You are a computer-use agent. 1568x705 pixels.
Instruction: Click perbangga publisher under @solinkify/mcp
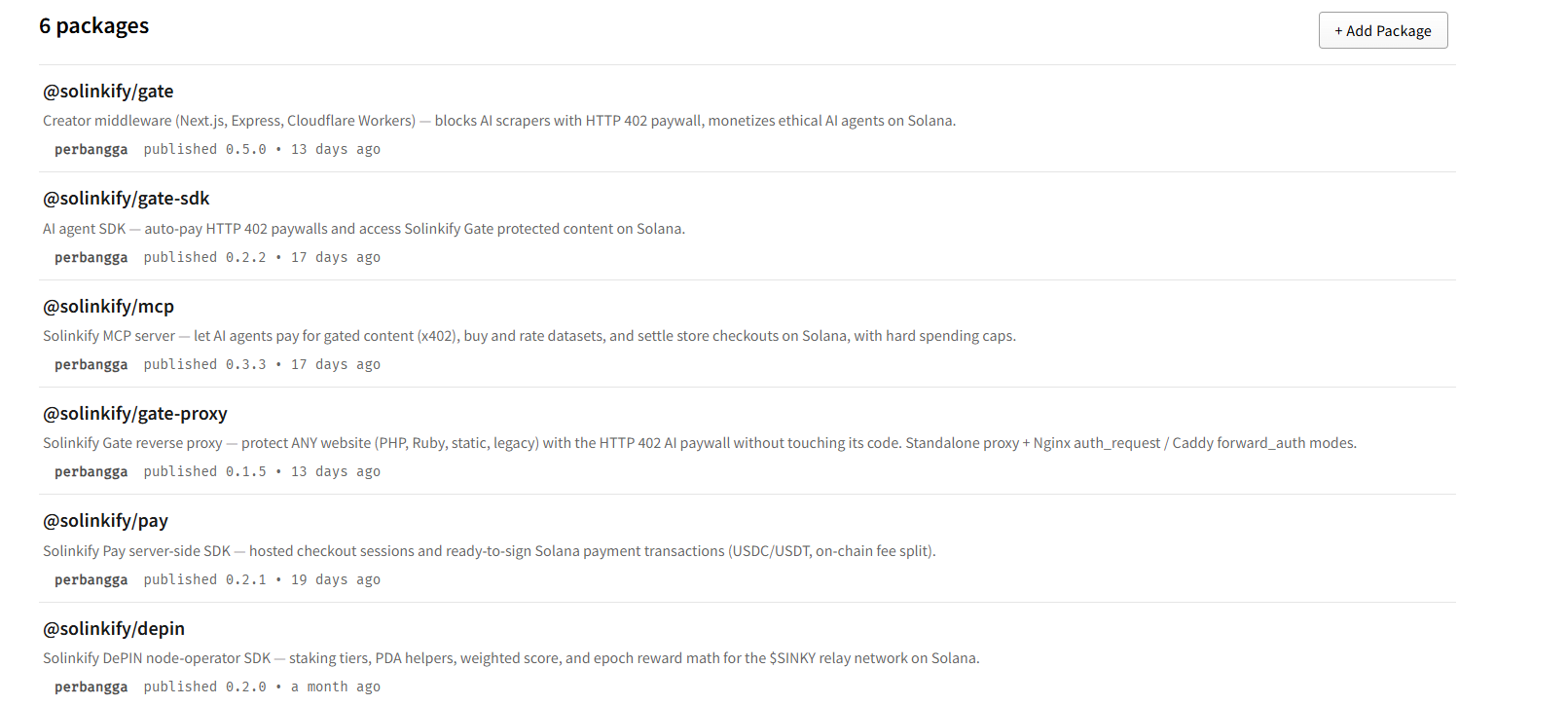91,365
